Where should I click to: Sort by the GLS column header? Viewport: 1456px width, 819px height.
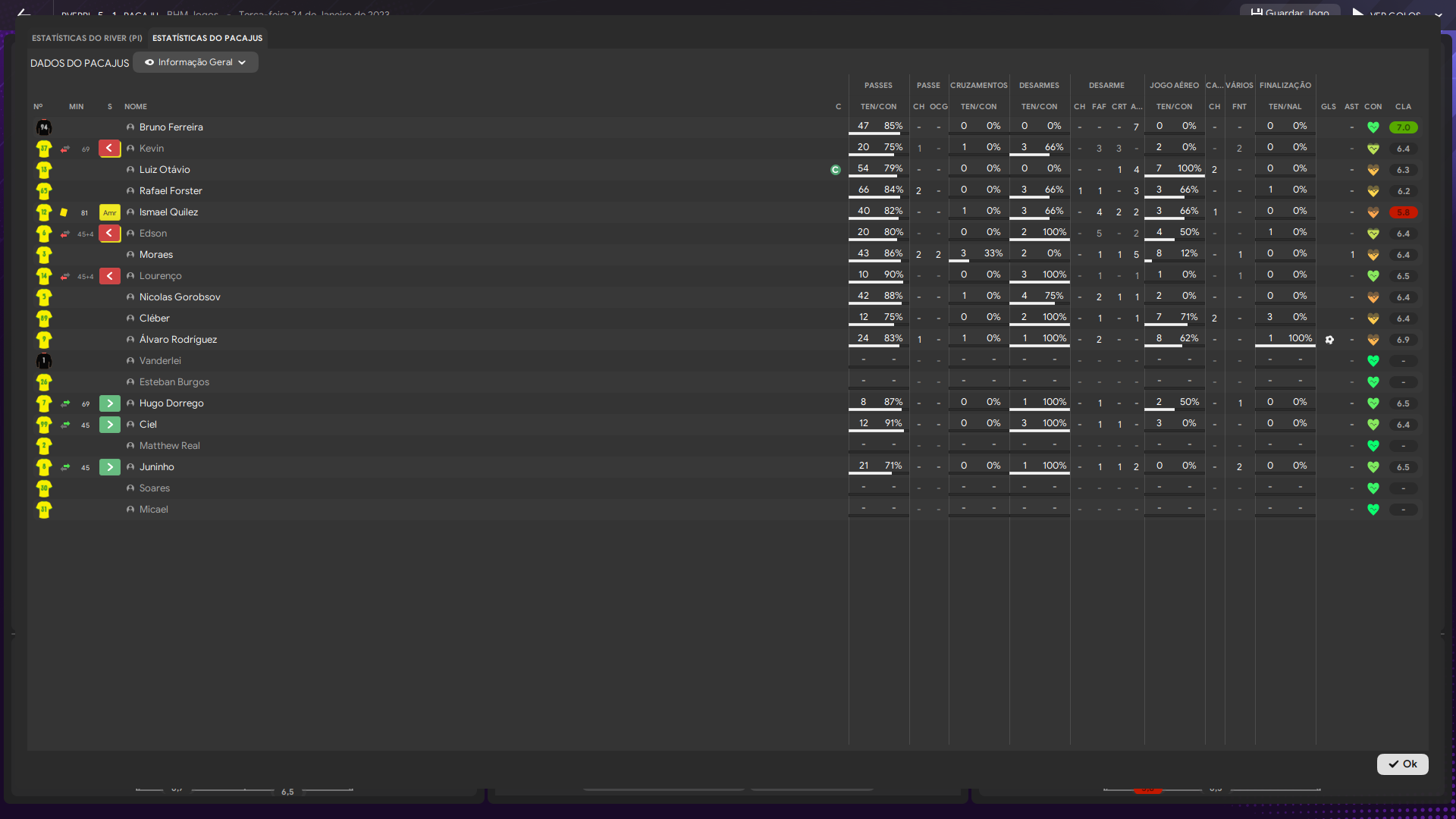pyautogui.click(x=1329, y=106)
